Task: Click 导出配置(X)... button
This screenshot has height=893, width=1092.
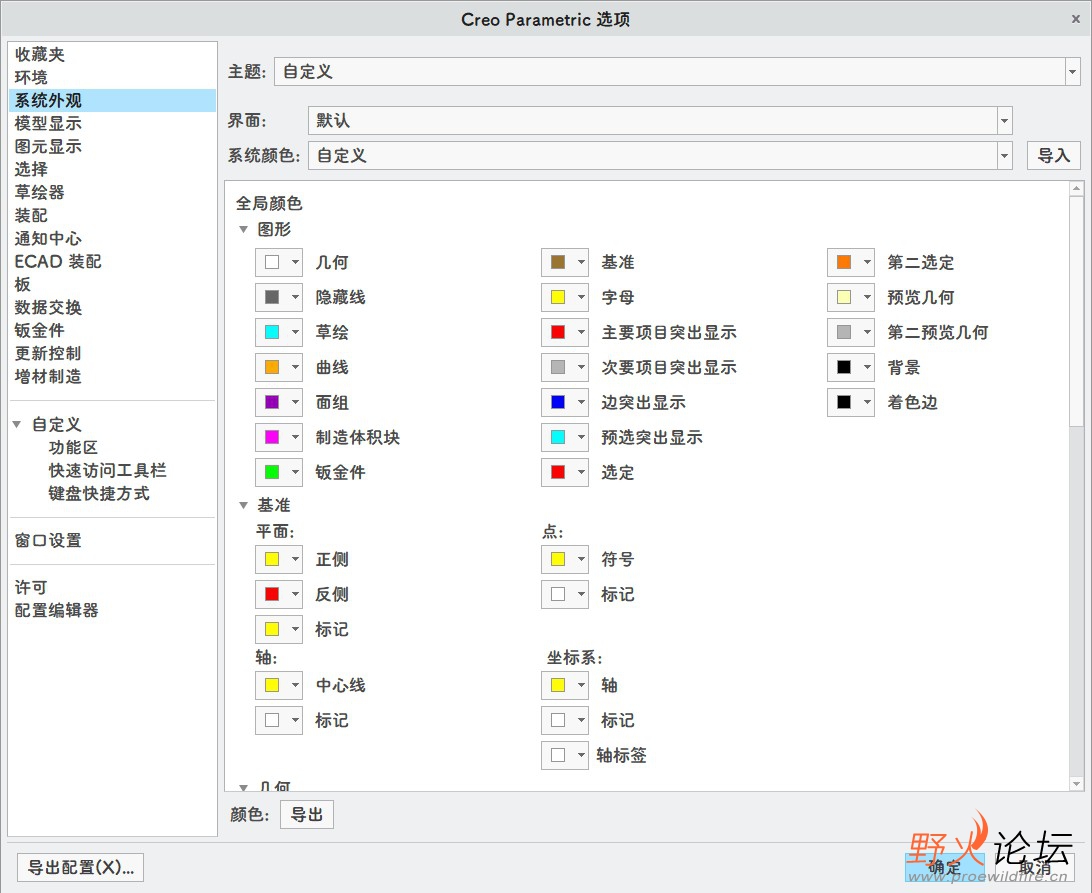Action: tap(80, 867)
